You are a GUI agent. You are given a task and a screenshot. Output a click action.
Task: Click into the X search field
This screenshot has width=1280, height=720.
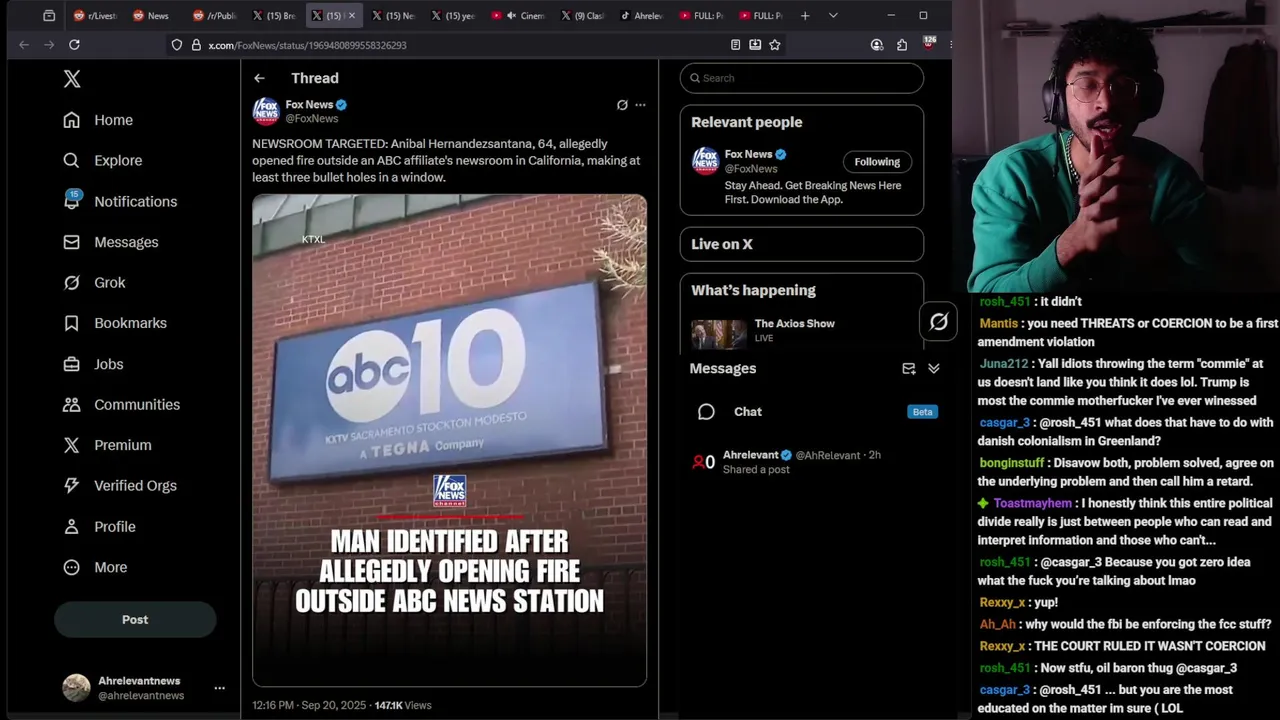click(802, 78)
